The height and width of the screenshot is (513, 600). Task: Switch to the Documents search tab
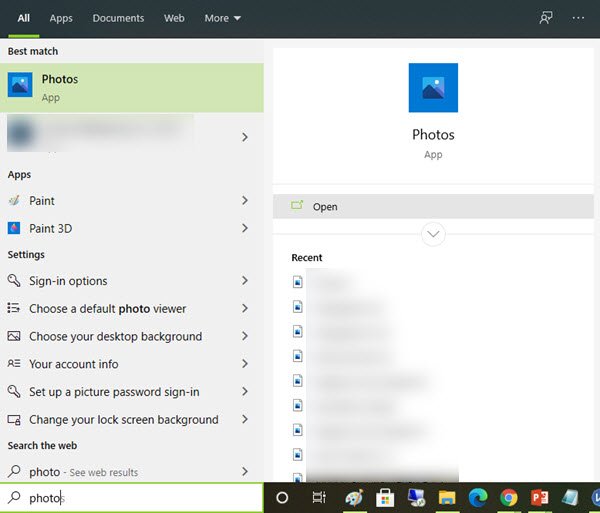[118, 18]
